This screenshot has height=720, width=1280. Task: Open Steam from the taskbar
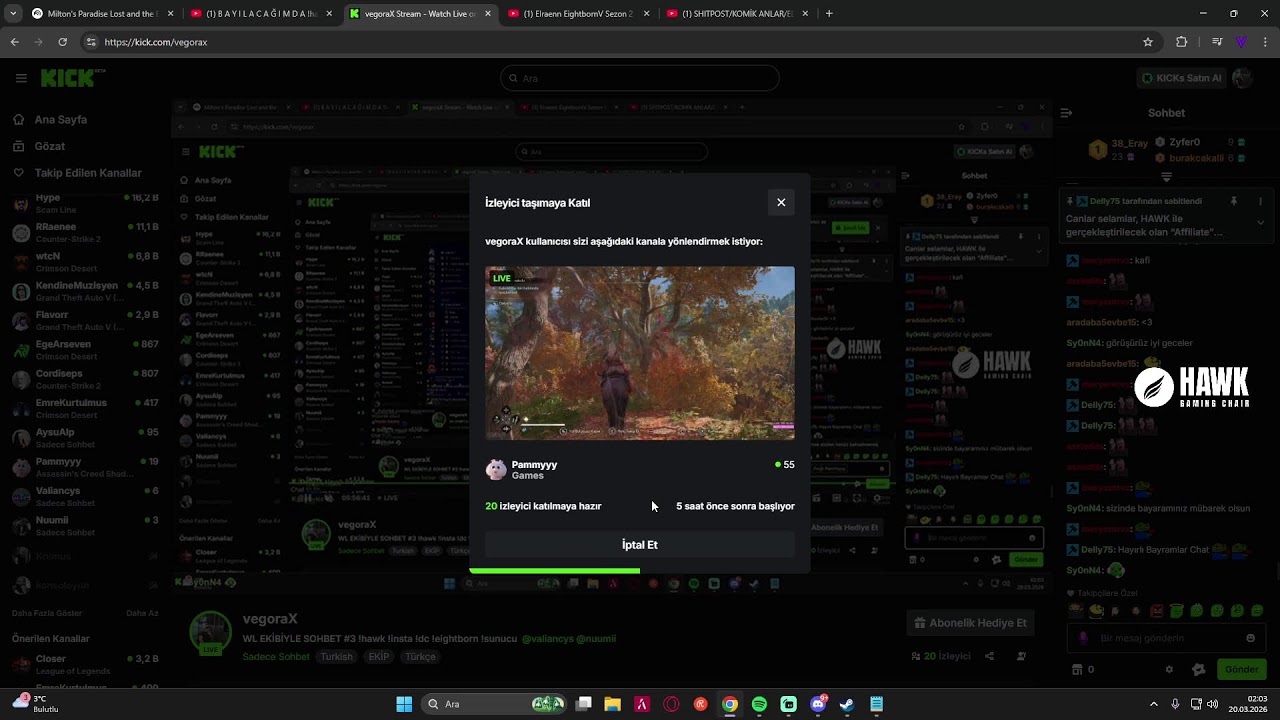coord(847,704)
